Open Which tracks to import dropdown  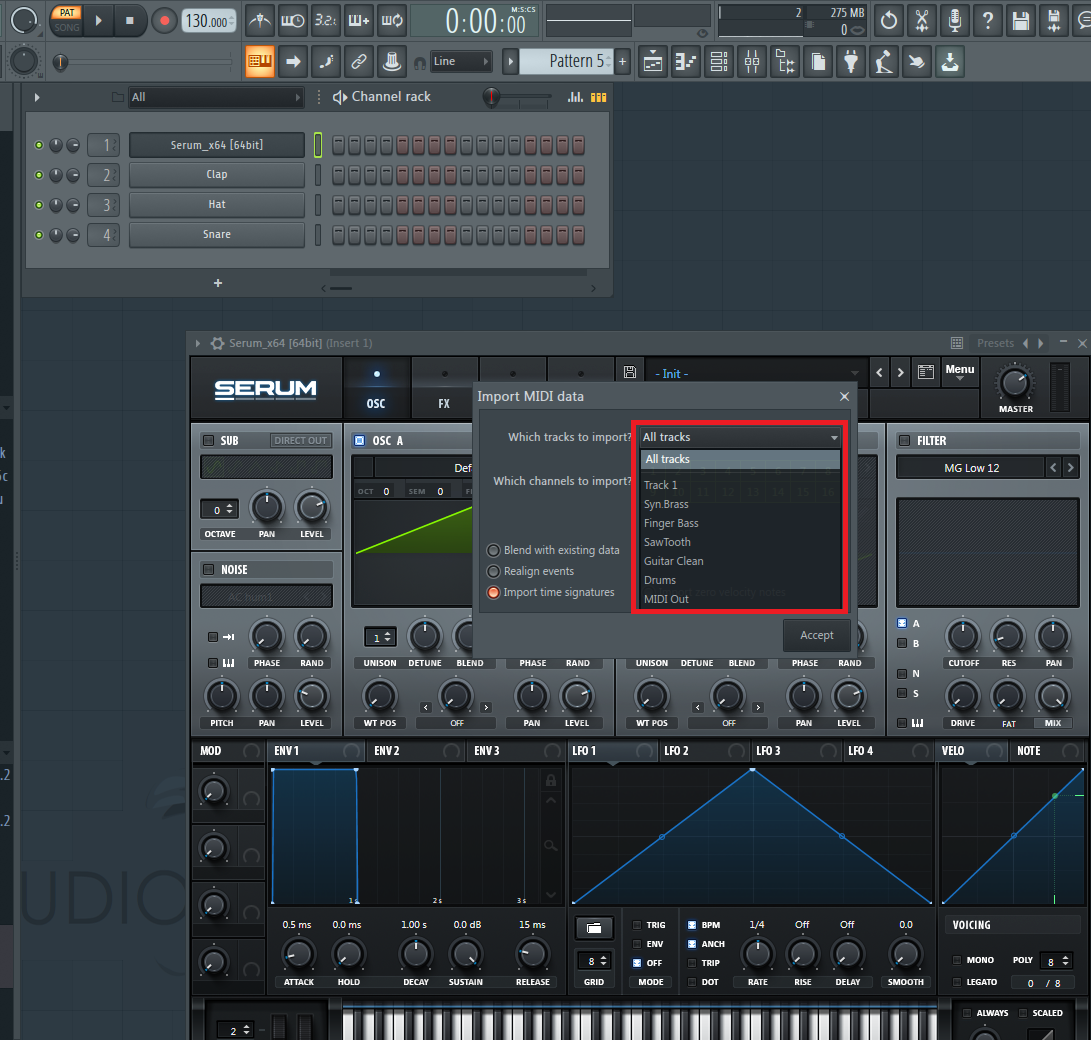tap(740, 437)
